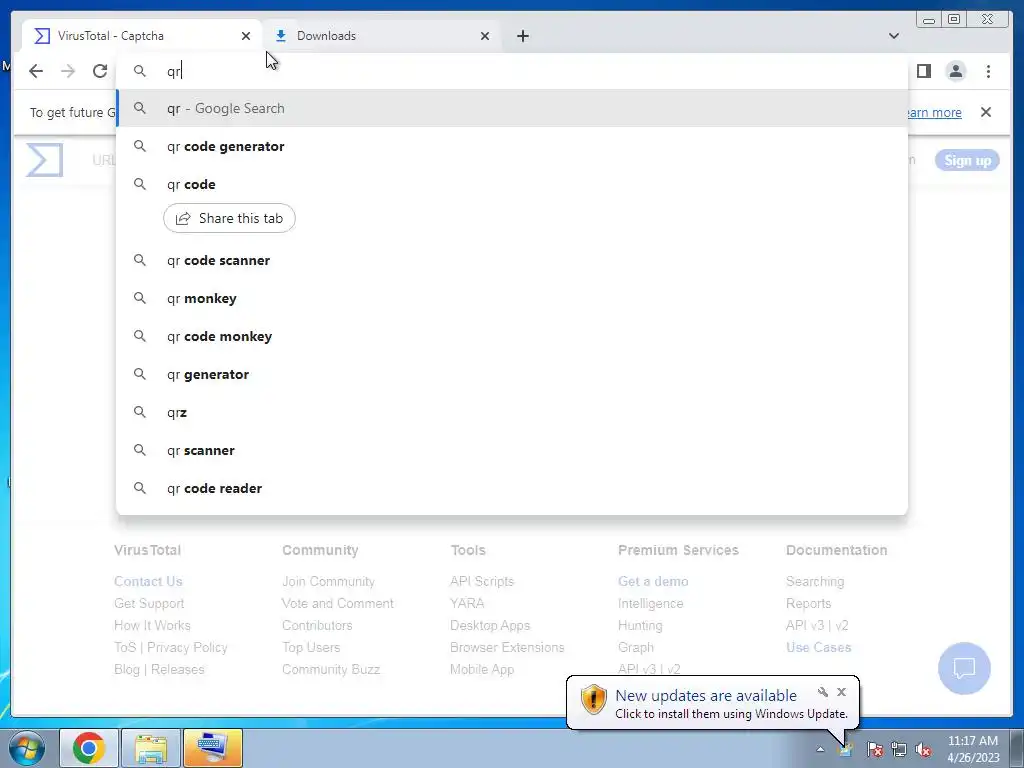Open the Browser Extensions link

[507, 647]
